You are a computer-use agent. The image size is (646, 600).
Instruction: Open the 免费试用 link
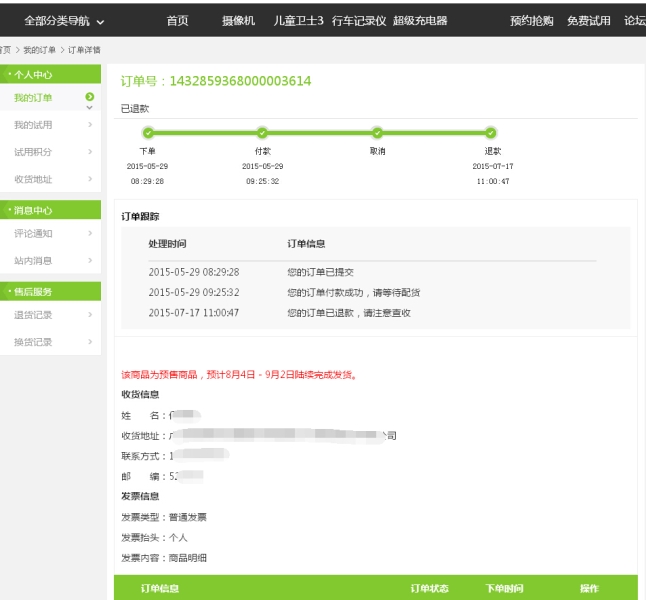click(x=588, y=20)
